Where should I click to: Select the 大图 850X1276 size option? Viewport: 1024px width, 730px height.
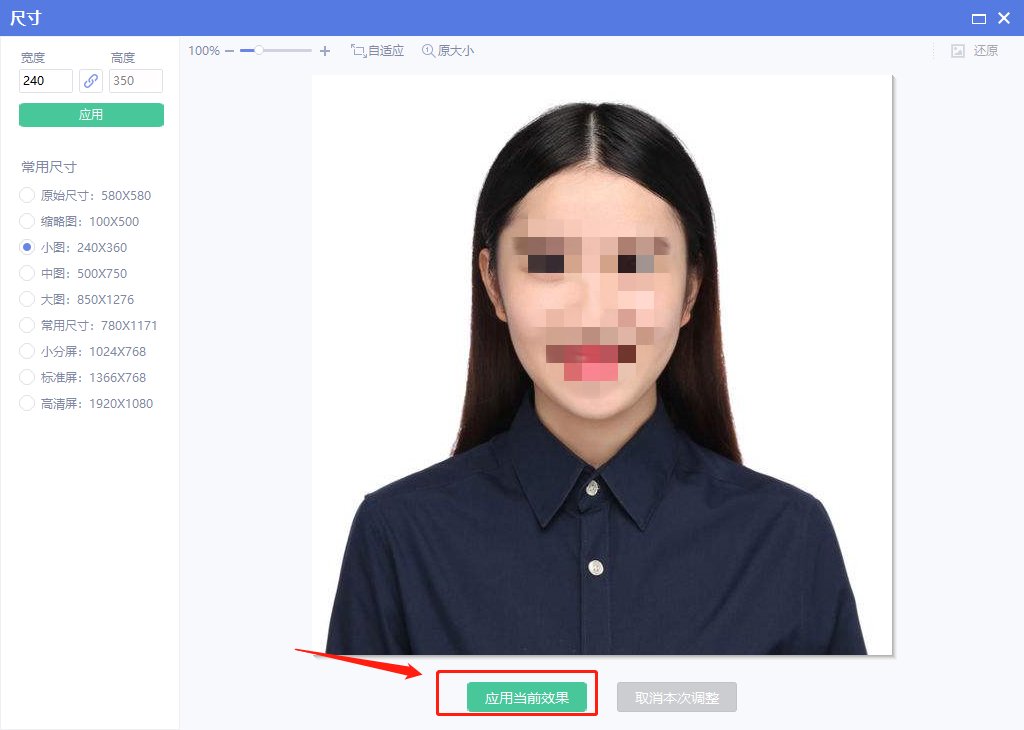(x=27, y=299)
